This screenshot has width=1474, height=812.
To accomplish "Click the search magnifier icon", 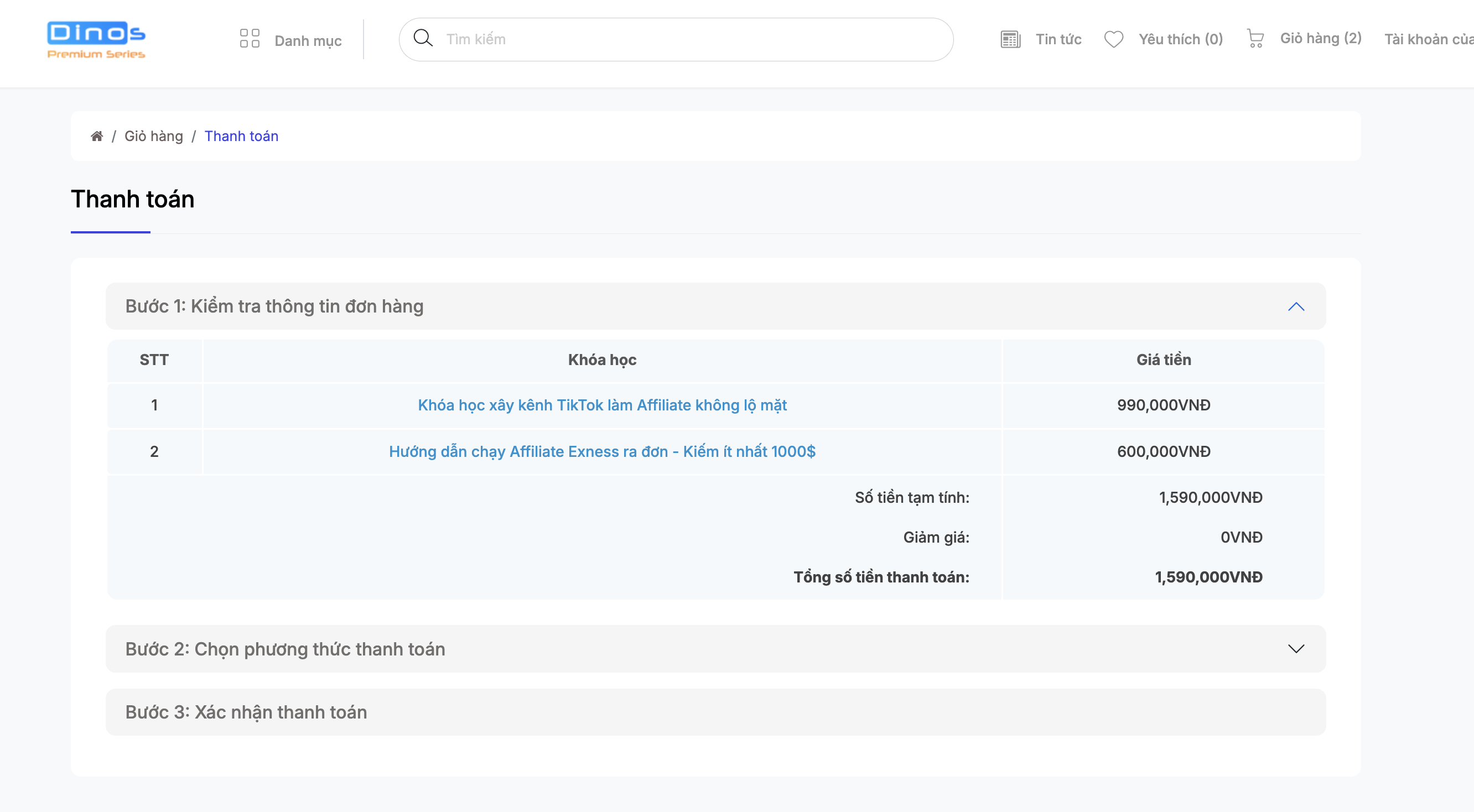I will point(423,38).
